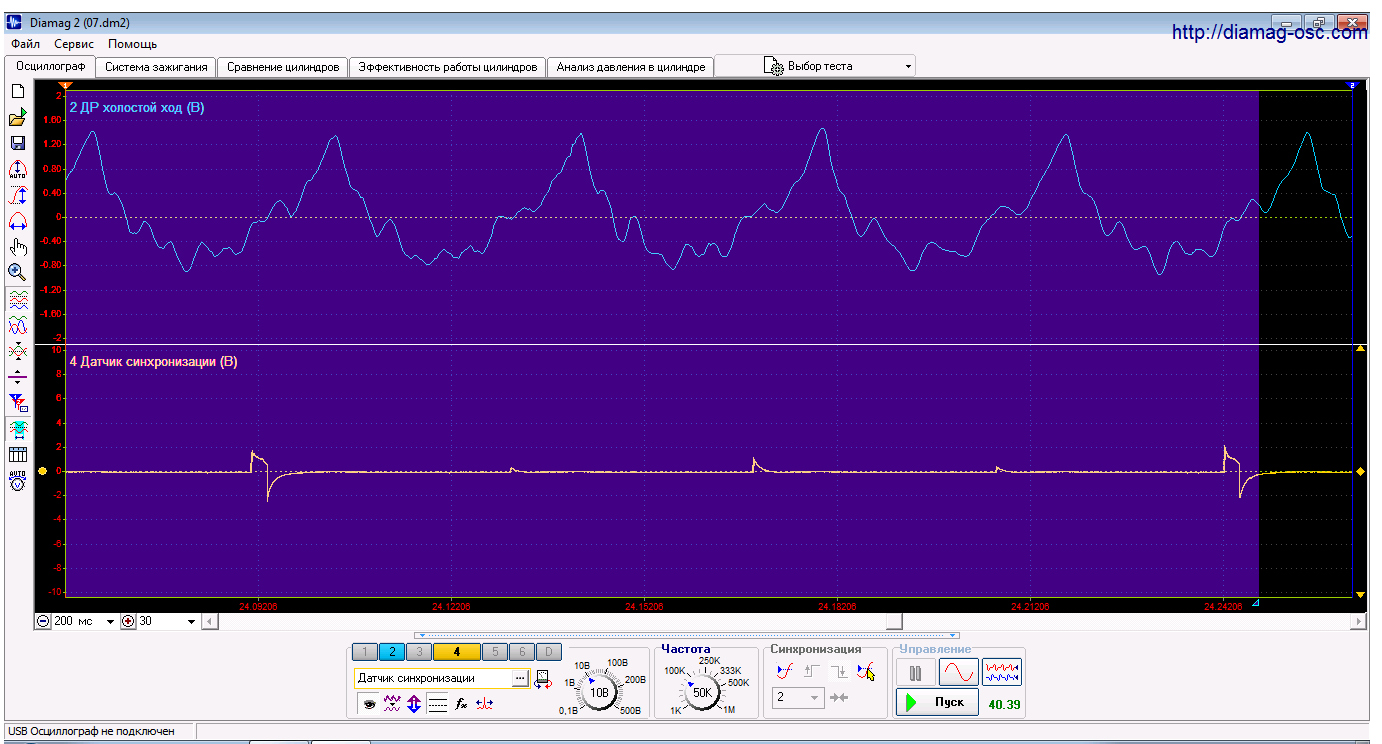Select the red sine wave mode button
The image size is (1382, 744).
coord(958,672)
